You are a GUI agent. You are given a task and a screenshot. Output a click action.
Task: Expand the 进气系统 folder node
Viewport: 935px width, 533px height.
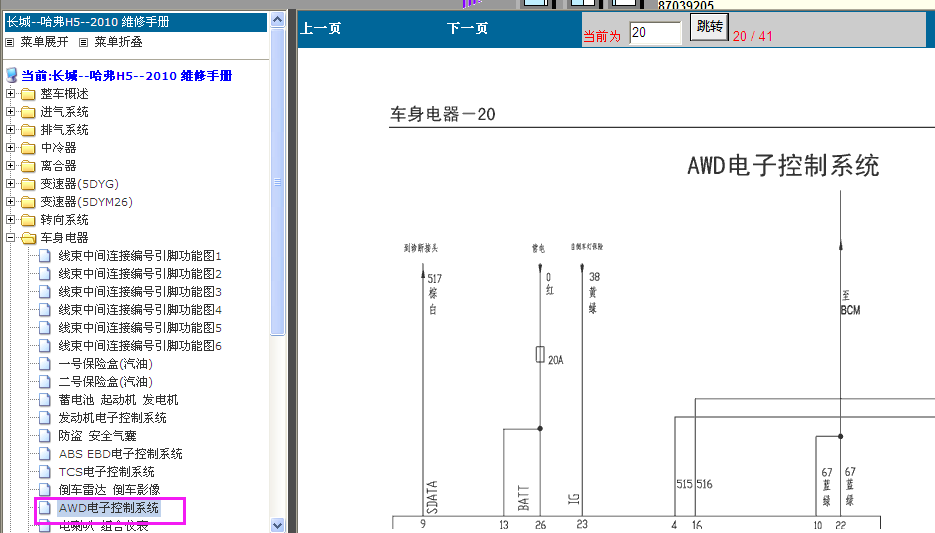pos(11,111)
